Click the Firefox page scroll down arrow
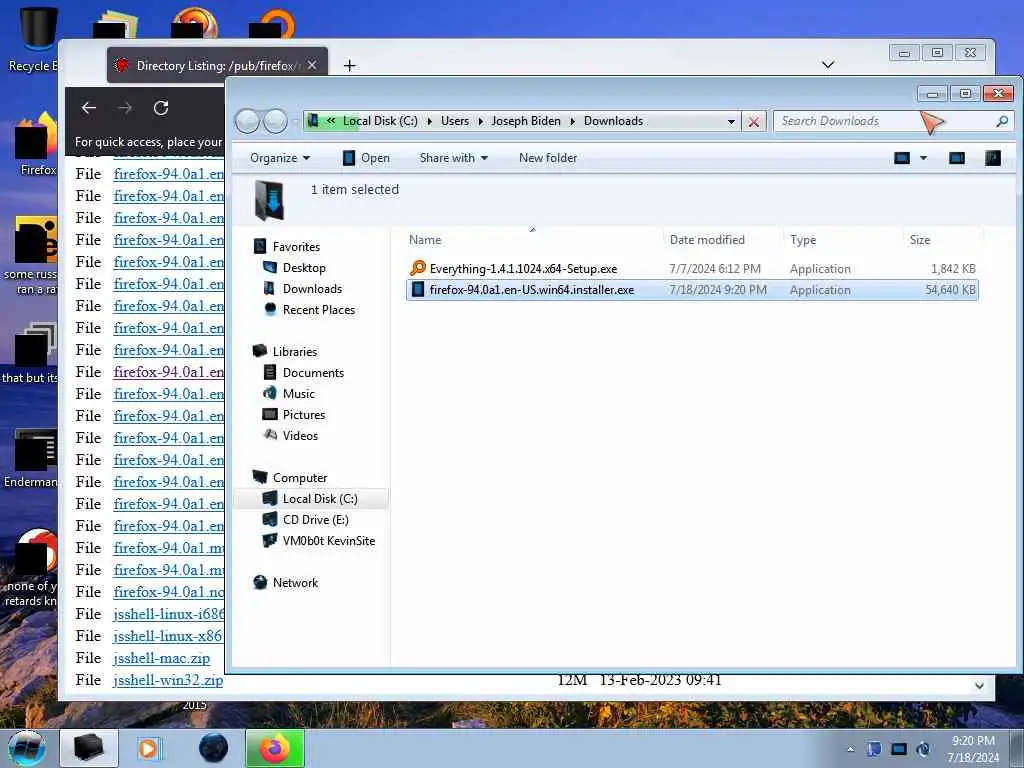 click(x=979, y=686)
